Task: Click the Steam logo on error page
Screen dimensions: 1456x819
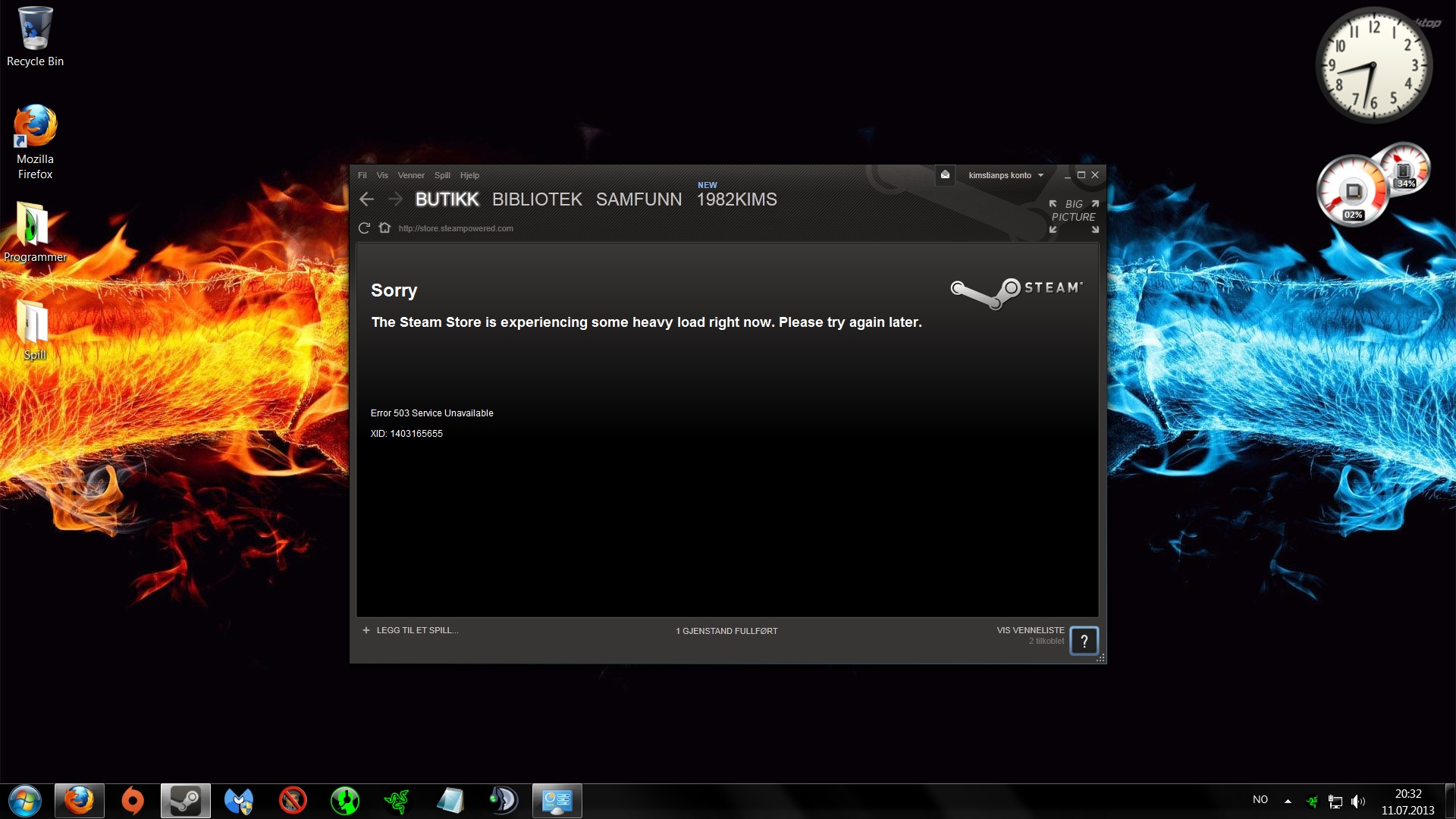Action: point(1017,292)
